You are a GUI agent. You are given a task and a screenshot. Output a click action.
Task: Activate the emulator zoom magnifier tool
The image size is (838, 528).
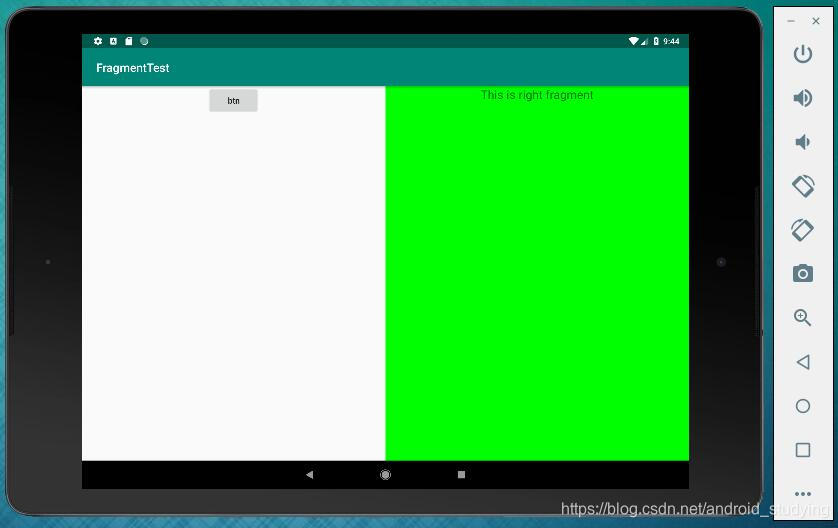click(x=803, y=317)
